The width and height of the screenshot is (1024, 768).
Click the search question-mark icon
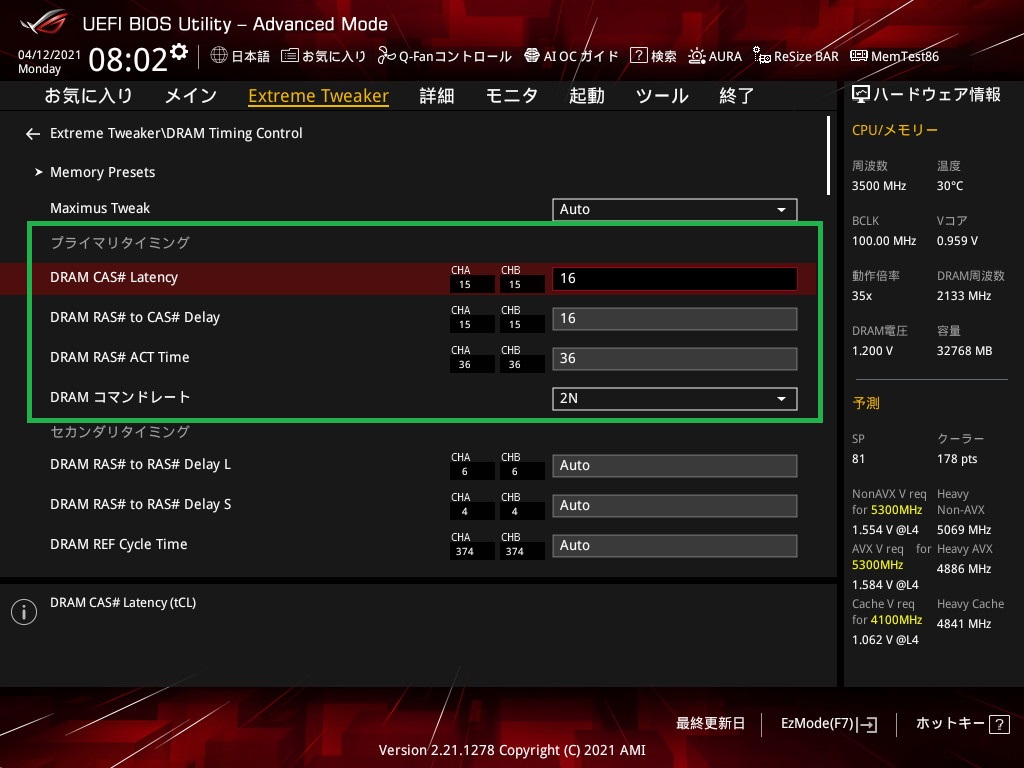[x=638, y=56]
